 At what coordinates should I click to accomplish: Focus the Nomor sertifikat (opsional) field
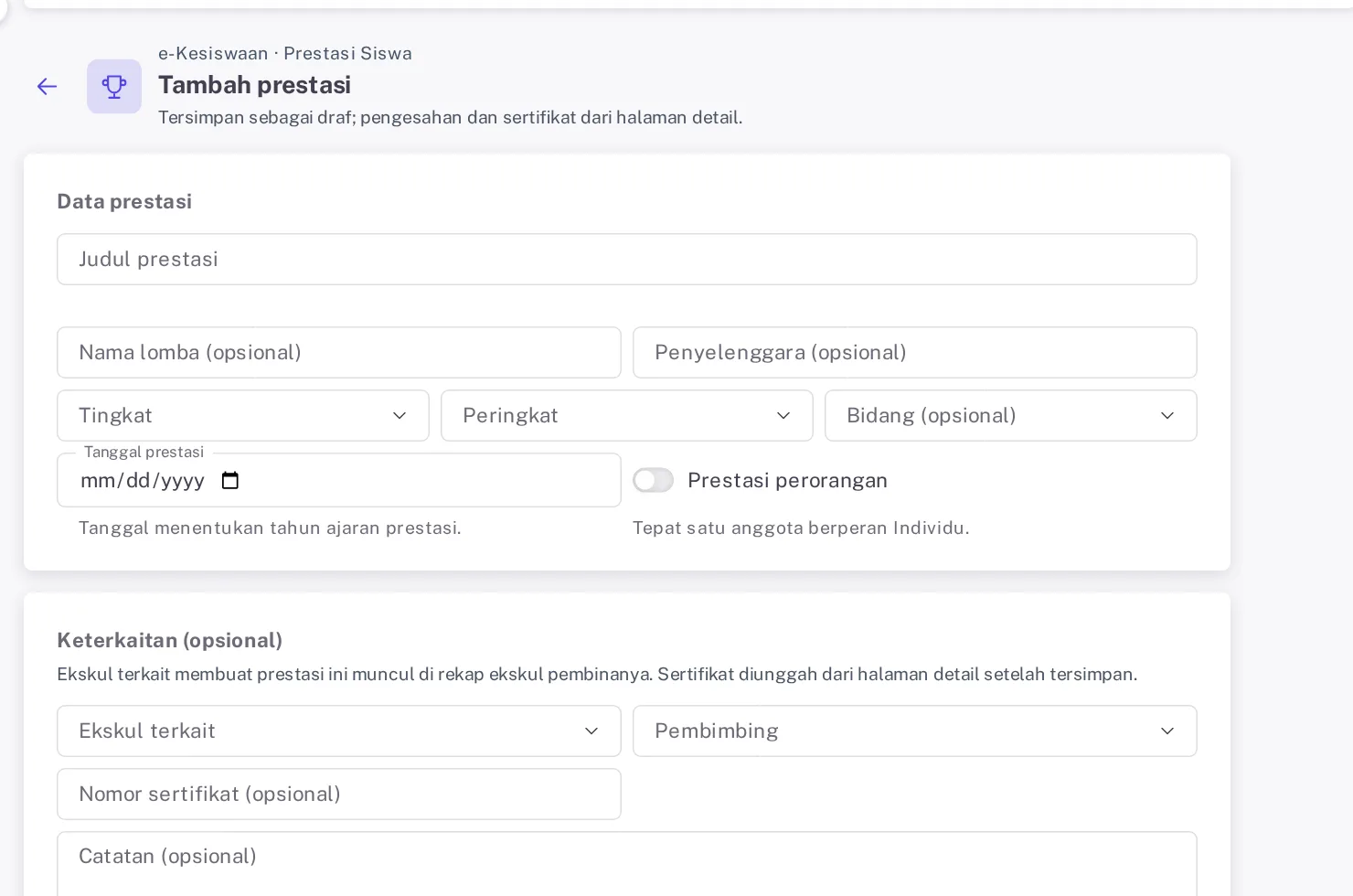pos(339,795)
